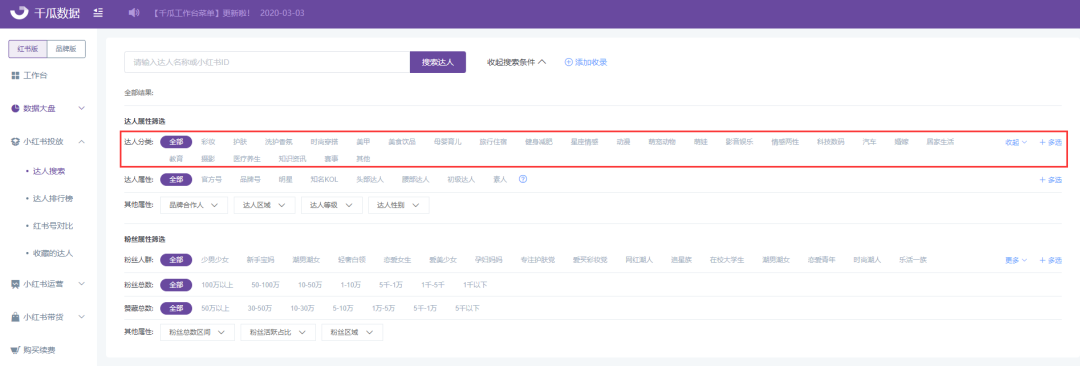Expand 更多 options for 粉丝人群
This screenshot has height=366, width=1080.
point(1016,260)
